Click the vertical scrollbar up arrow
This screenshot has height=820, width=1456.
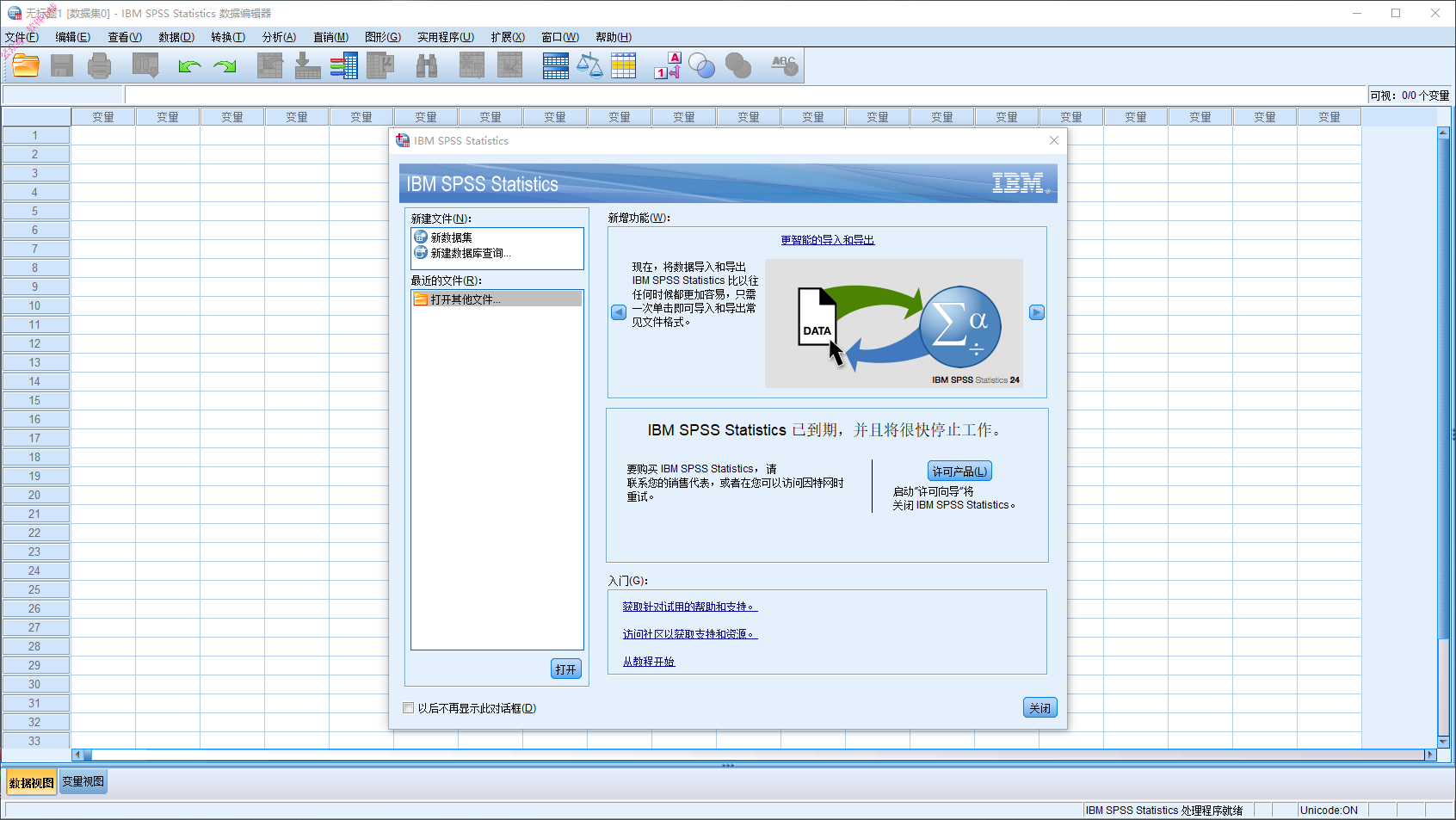pyautogui.click(x=1443, y=133)
